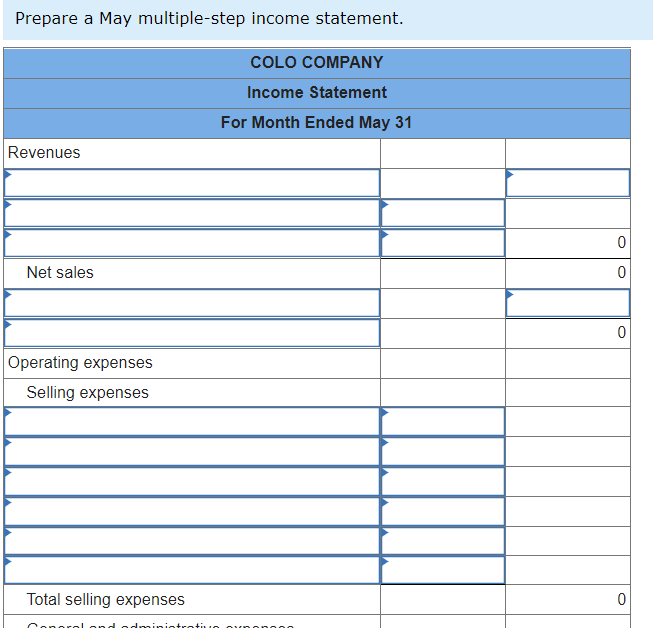Image resolution: width=653 pixels, height=628 pixels.
Task: Click the 0 value in the row above Net sales
Action: 621,242
